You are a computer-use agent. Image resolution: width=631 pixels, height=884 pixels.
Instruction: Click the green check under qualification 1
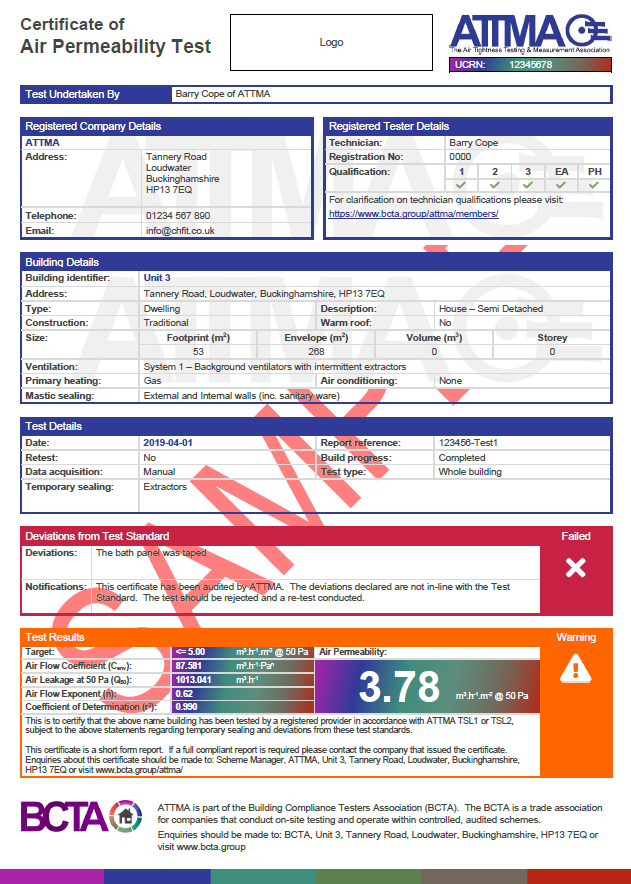click(x=461, y=185)
